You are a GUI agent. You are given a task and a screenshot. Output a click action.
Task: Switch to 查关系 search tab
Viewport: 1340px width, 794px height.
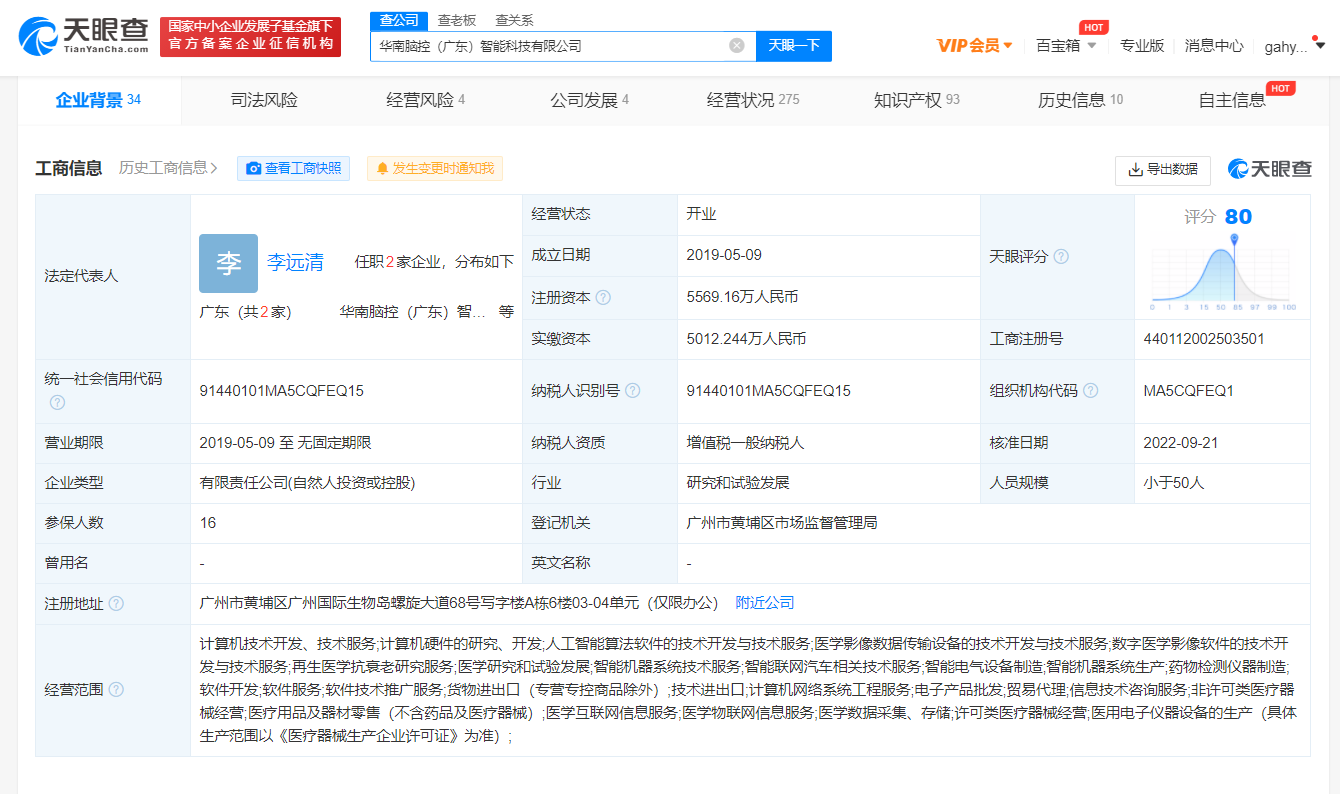[514, 20]
